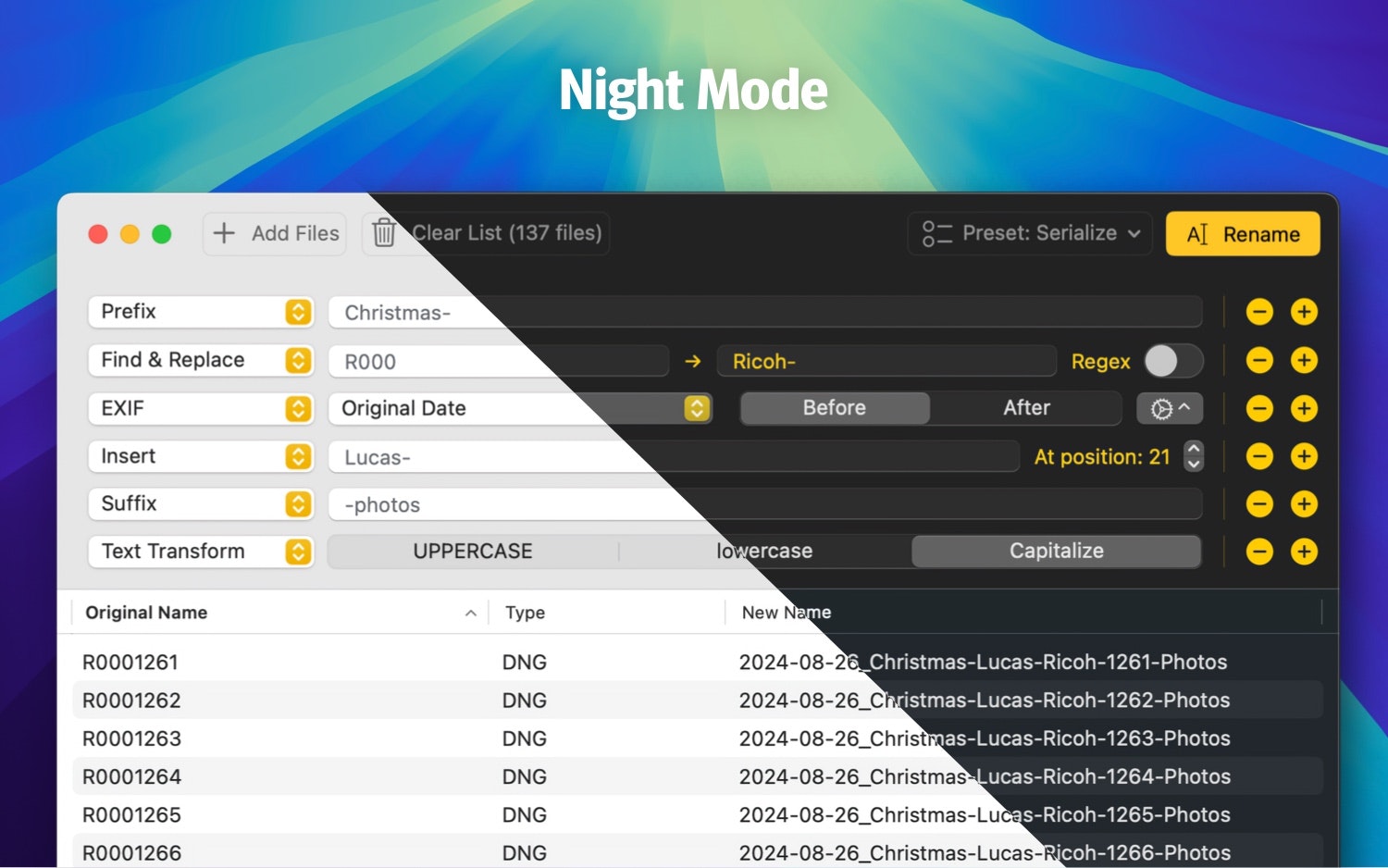The height and width of the screenshot is (868, 1388).
Task: Click the new name ending in Ricoh-1264-Photos
Action: 985,776
